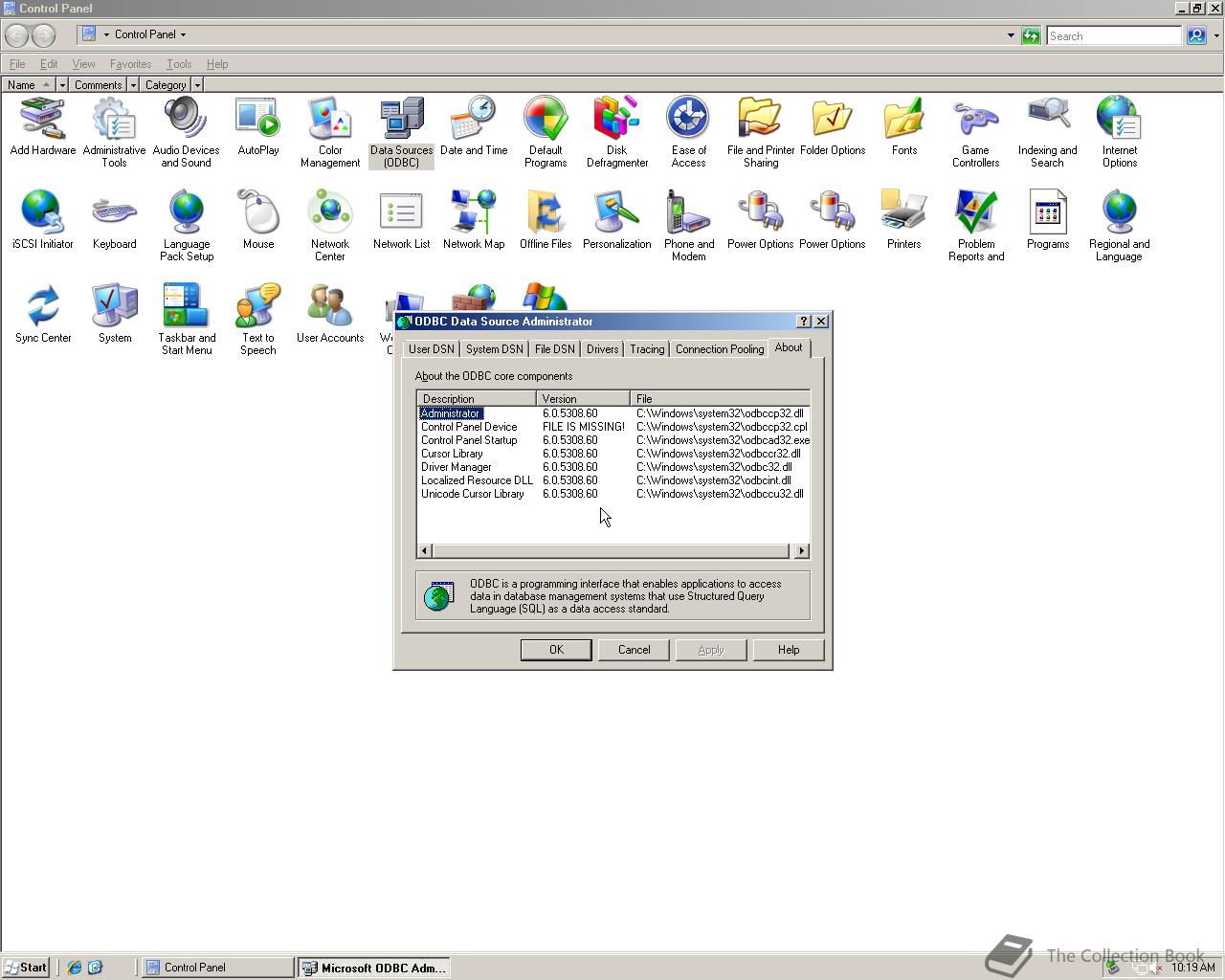Viewport: 1225px width, 980px height.
Task: Open Problem Reports and Solutions
Action: coord(976,226)
